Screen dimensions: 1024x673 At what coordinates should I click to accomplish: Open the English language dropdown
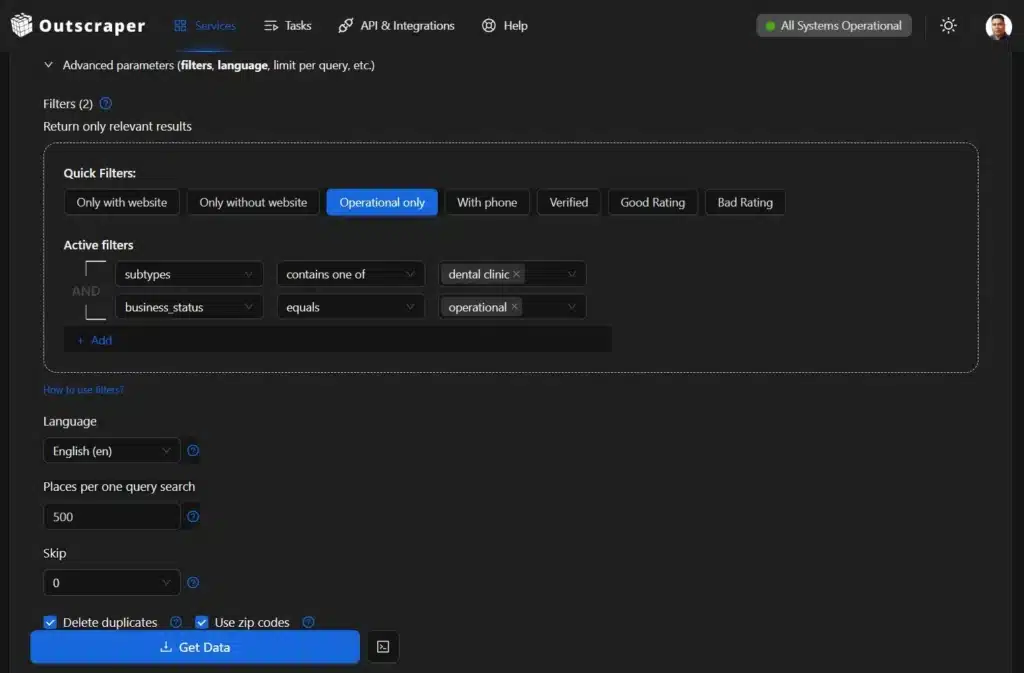[111, 451]
